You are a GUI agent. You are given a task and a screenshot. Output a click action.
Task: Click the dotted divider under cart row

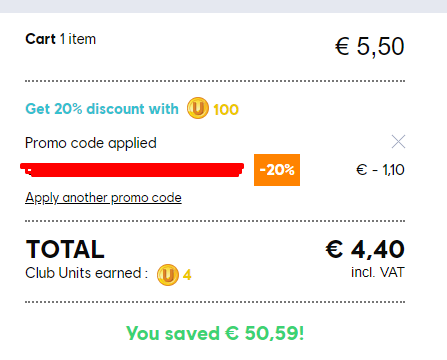point(215,81)
